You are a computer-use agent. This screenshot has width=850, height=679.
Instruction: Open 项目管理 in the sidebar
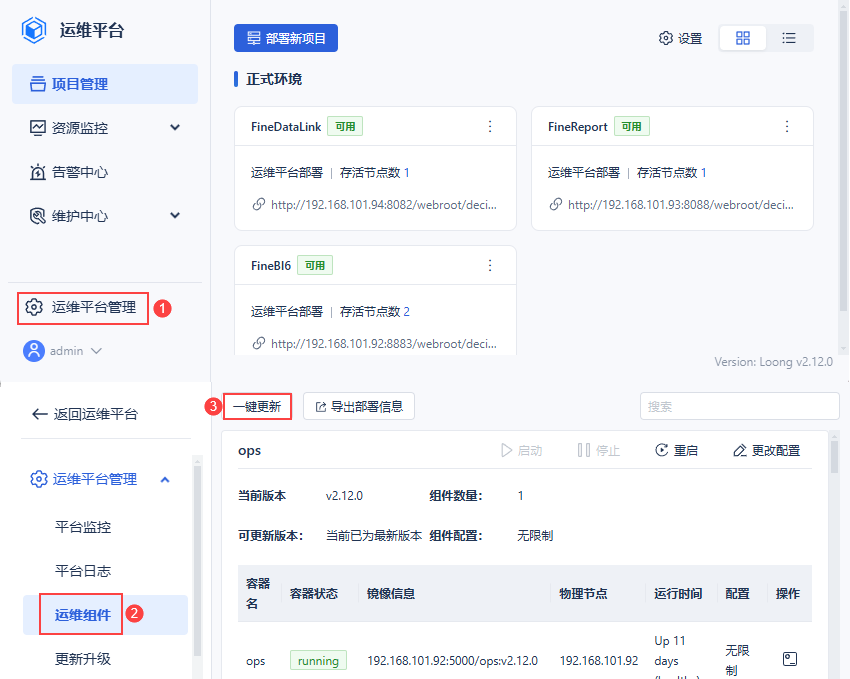click(105, 84)
